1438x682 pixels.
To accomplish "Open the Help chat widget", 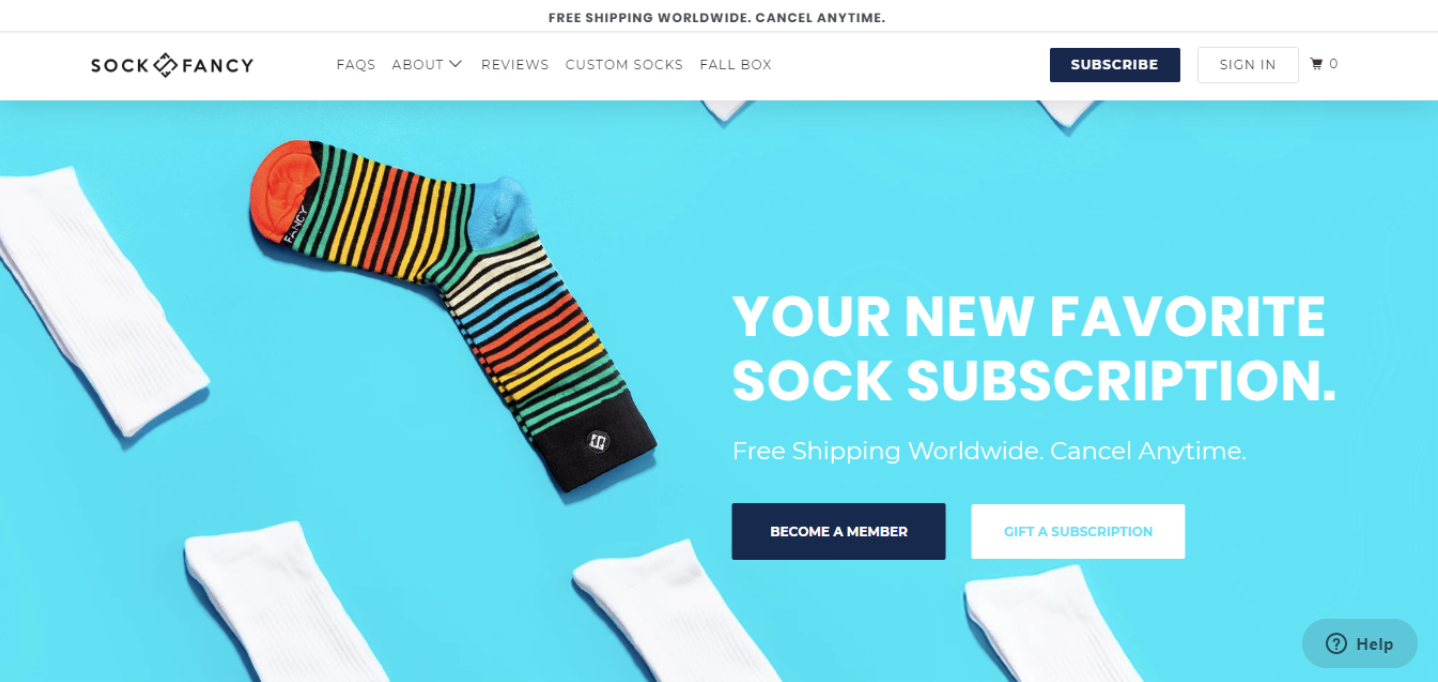I will [x=1360, y=644].
